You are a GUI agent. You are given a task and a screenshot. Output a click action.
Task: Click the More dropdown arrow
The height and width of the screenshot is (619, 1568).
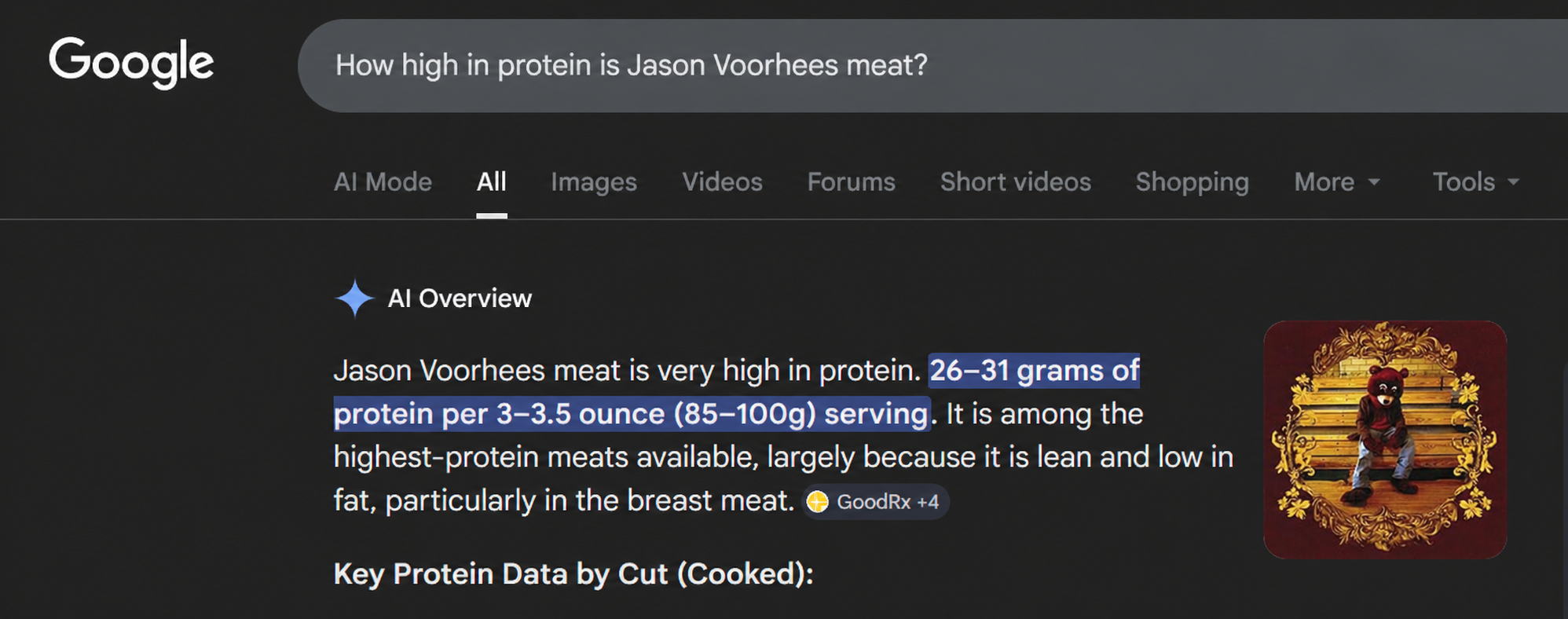(1374, 182)
